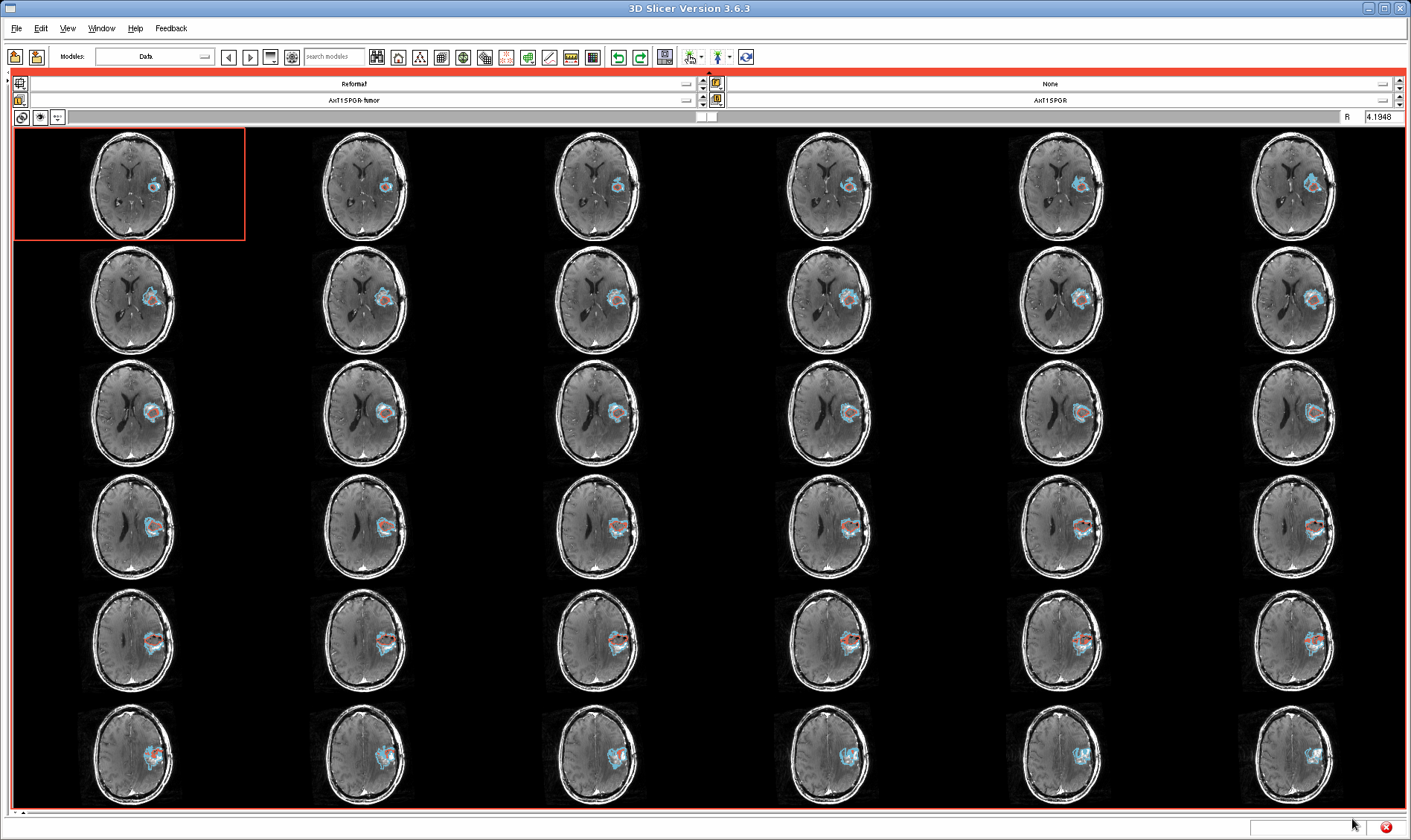Click the green Redo arrow
This screenshot has width=1411, height=840.
click(640, 57)
